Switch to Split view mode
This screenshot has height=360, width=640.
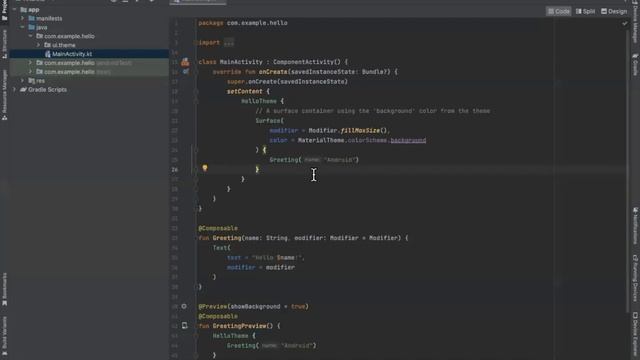click(585, 11)
